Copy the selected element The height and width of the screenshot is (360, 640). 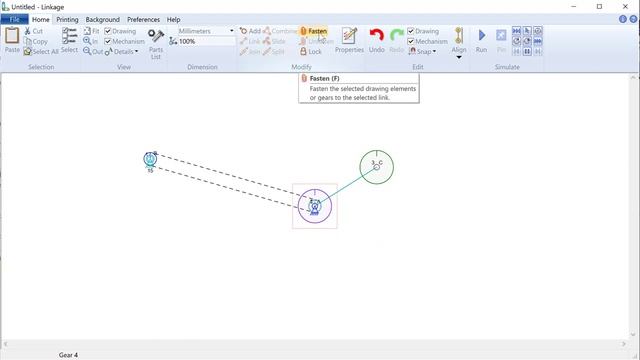click(x=36, y=41)
